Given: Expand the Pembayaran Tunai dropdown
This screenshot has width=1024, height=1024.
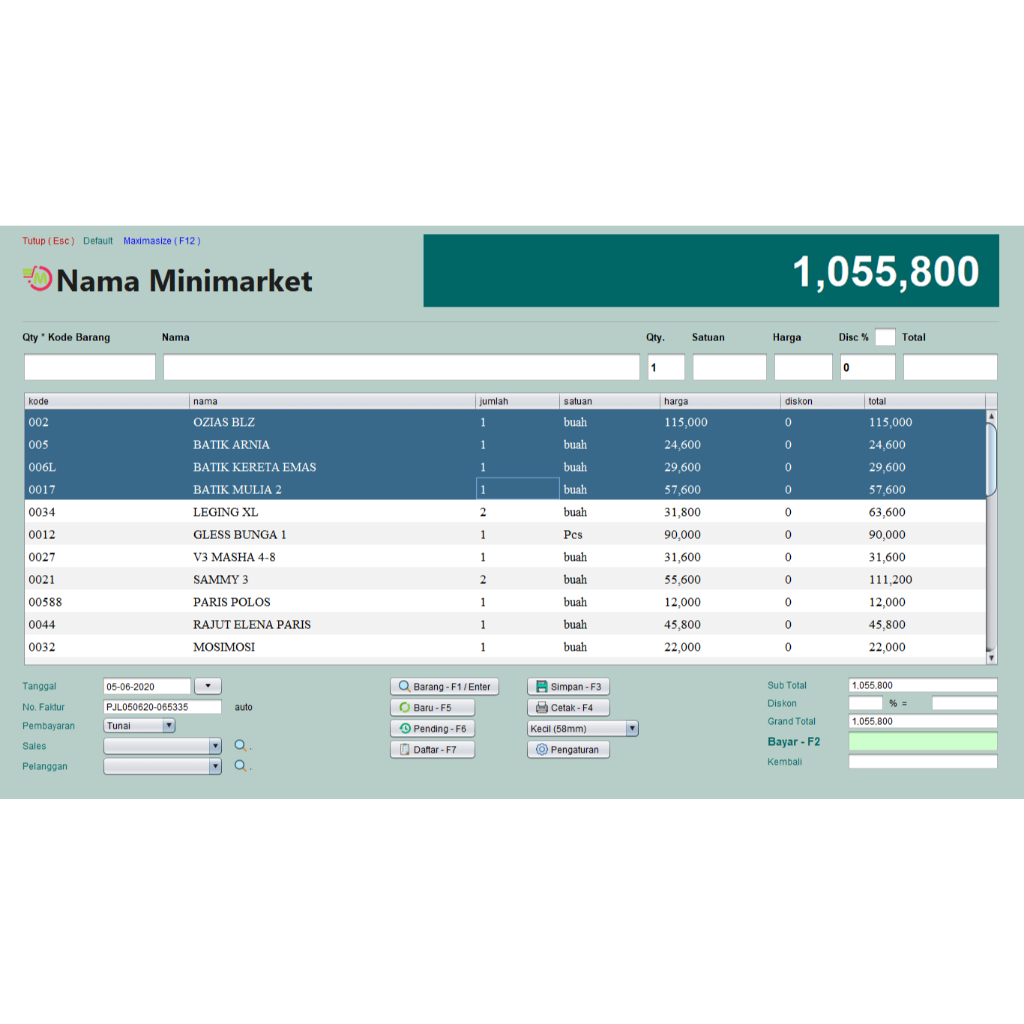Looking at the screenshot, I should click(168, 726).
